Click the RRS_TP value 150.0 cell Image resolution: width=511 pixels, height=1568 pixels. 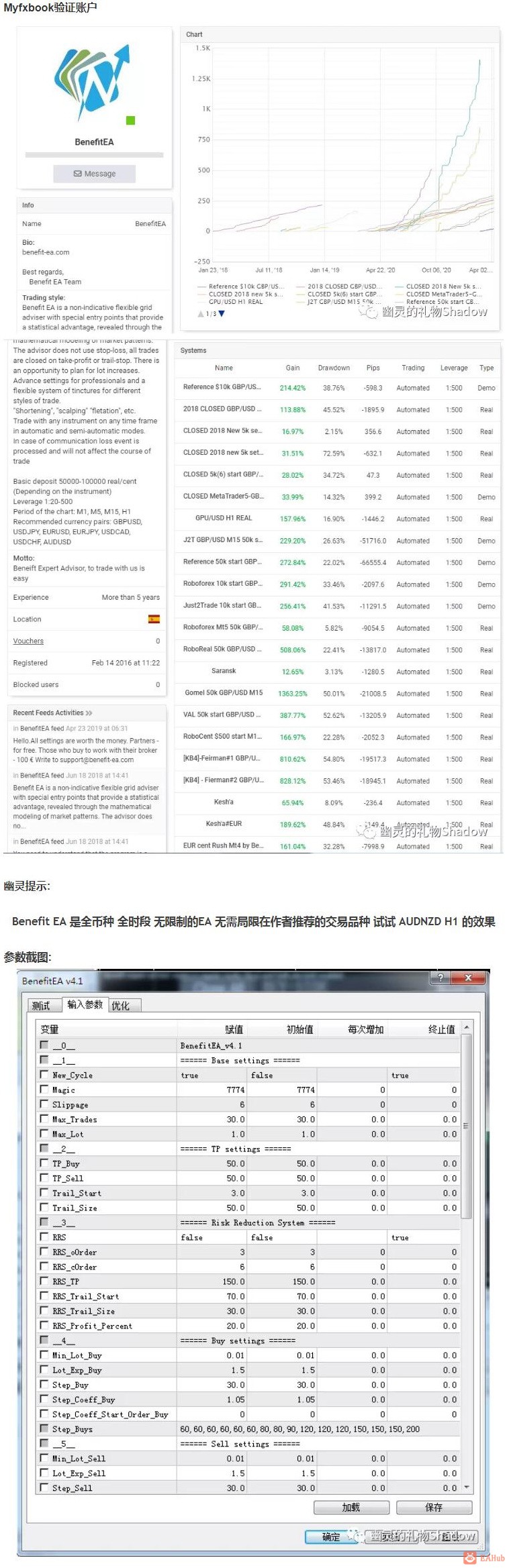[212, 1282]
